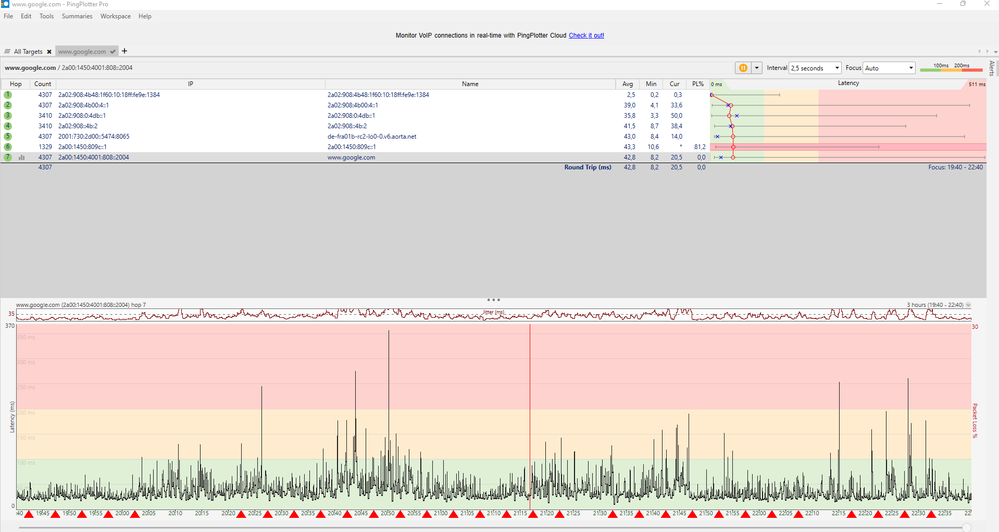Click the timeline horizontal scrollbar
The image size is (999, 532).
(x=493, y=528)
